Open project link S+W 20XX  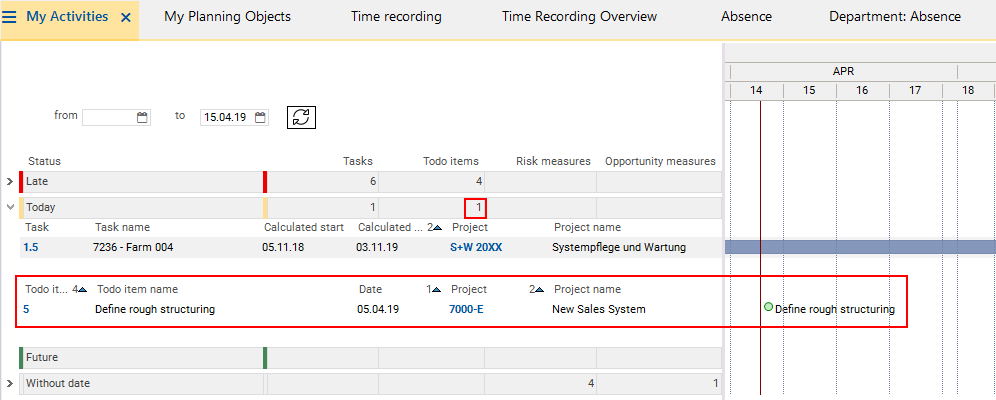[476, 248]
